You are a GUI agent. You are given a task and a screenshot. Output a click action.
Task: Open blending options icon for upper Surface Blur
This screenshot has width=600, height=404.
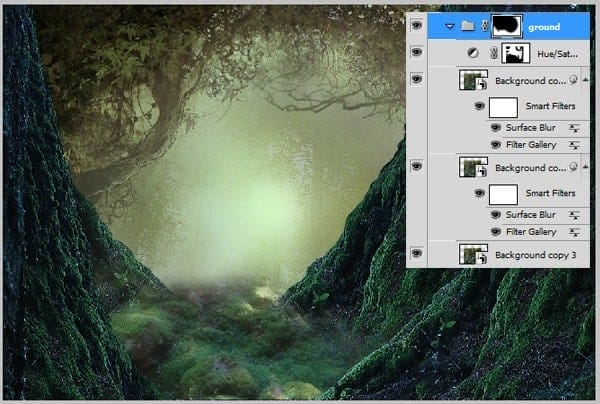[574, 128]
